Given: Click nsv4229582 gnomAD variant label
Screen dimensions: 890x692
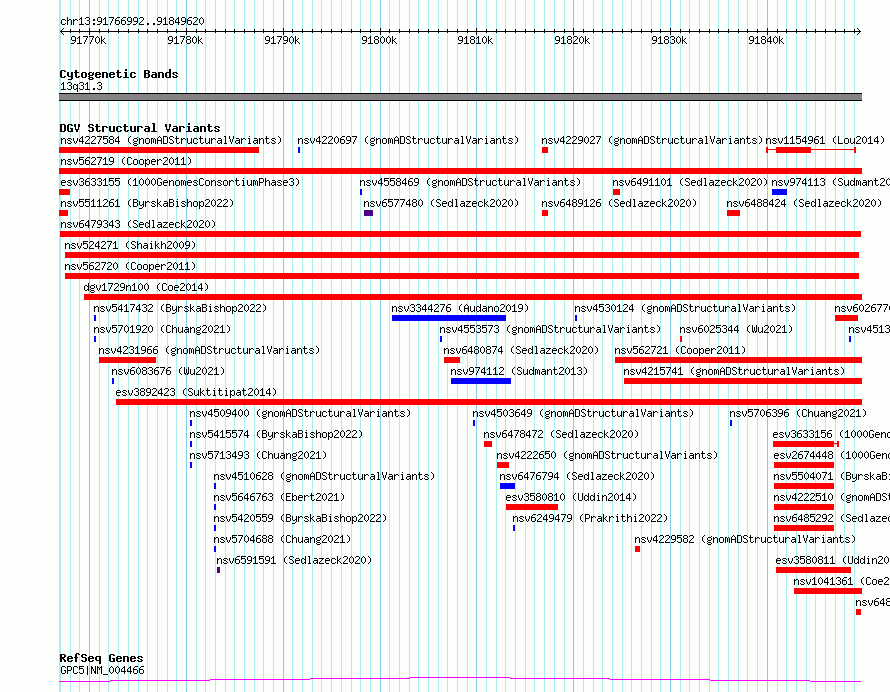Looking at the screenshot, I should coord(745,539).
